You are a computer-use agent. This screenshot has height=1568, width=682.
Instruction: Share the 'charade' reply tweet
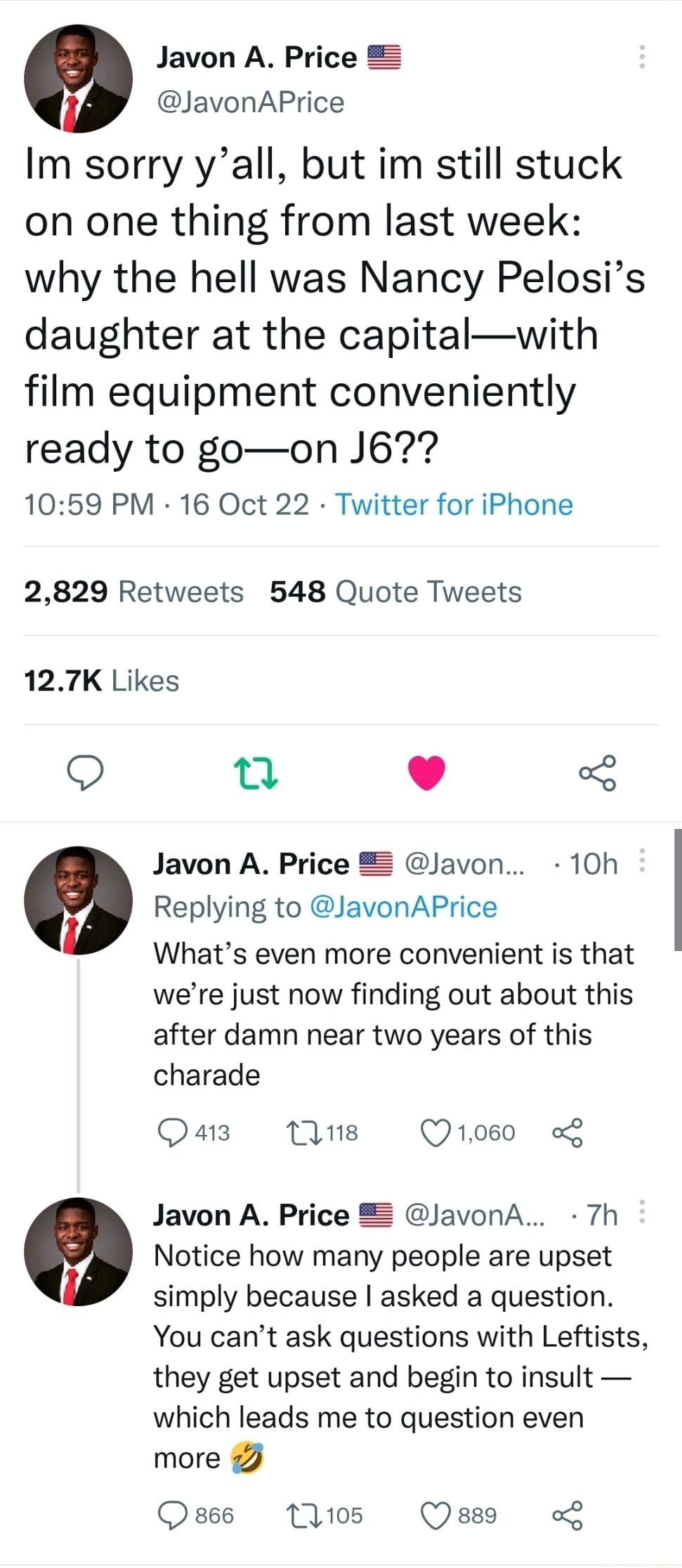[x=568, y=1132]
